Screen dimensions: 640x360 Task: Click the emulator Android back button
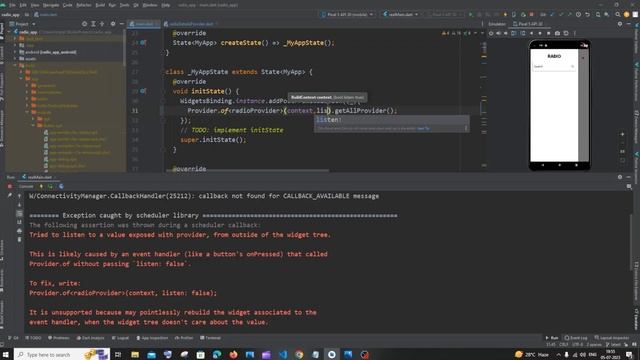coord(543,165)
